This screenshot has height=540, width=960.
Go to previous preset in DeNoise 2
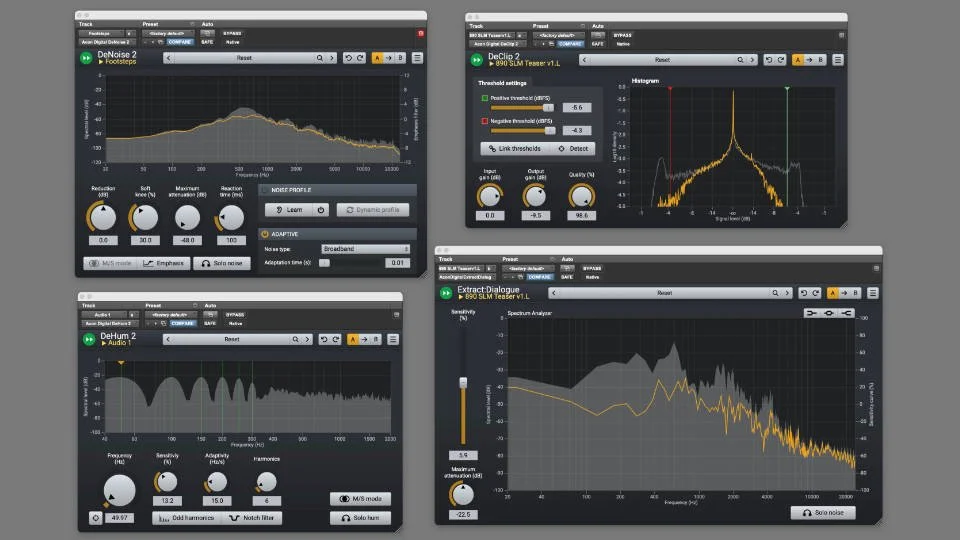click(168, 58)
